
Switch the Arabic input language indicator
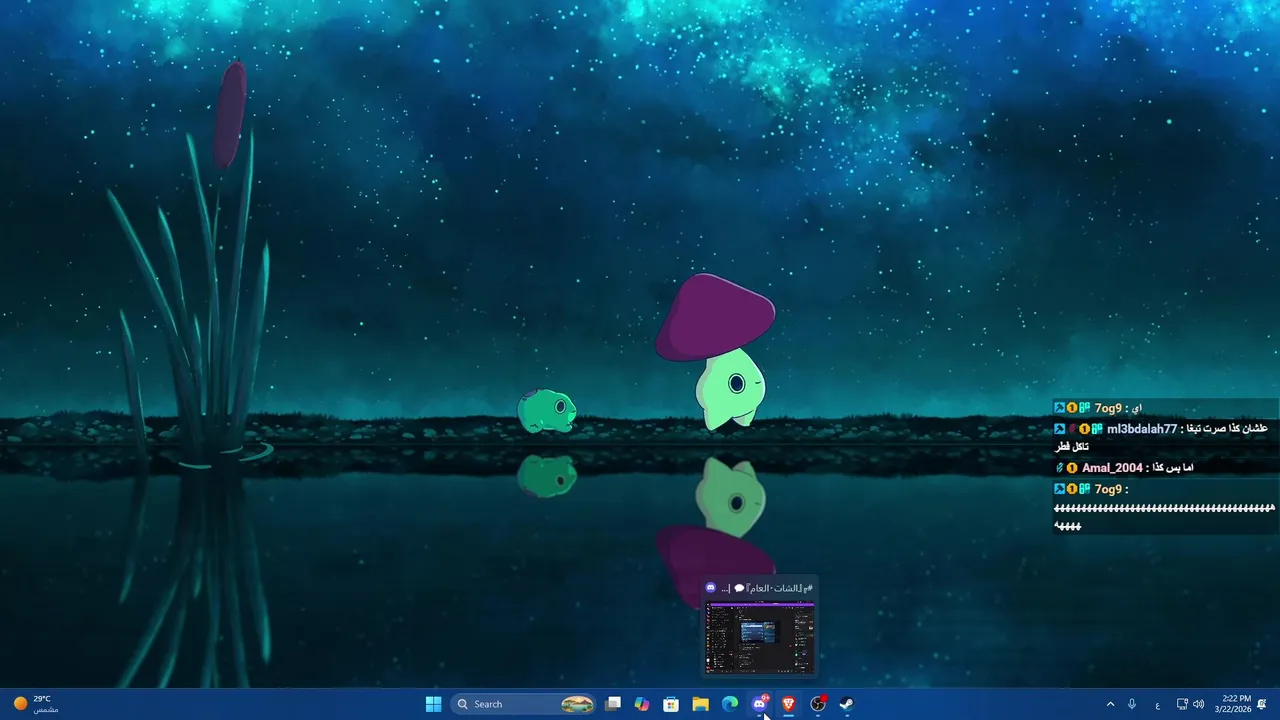click(x=1157, y=705)
